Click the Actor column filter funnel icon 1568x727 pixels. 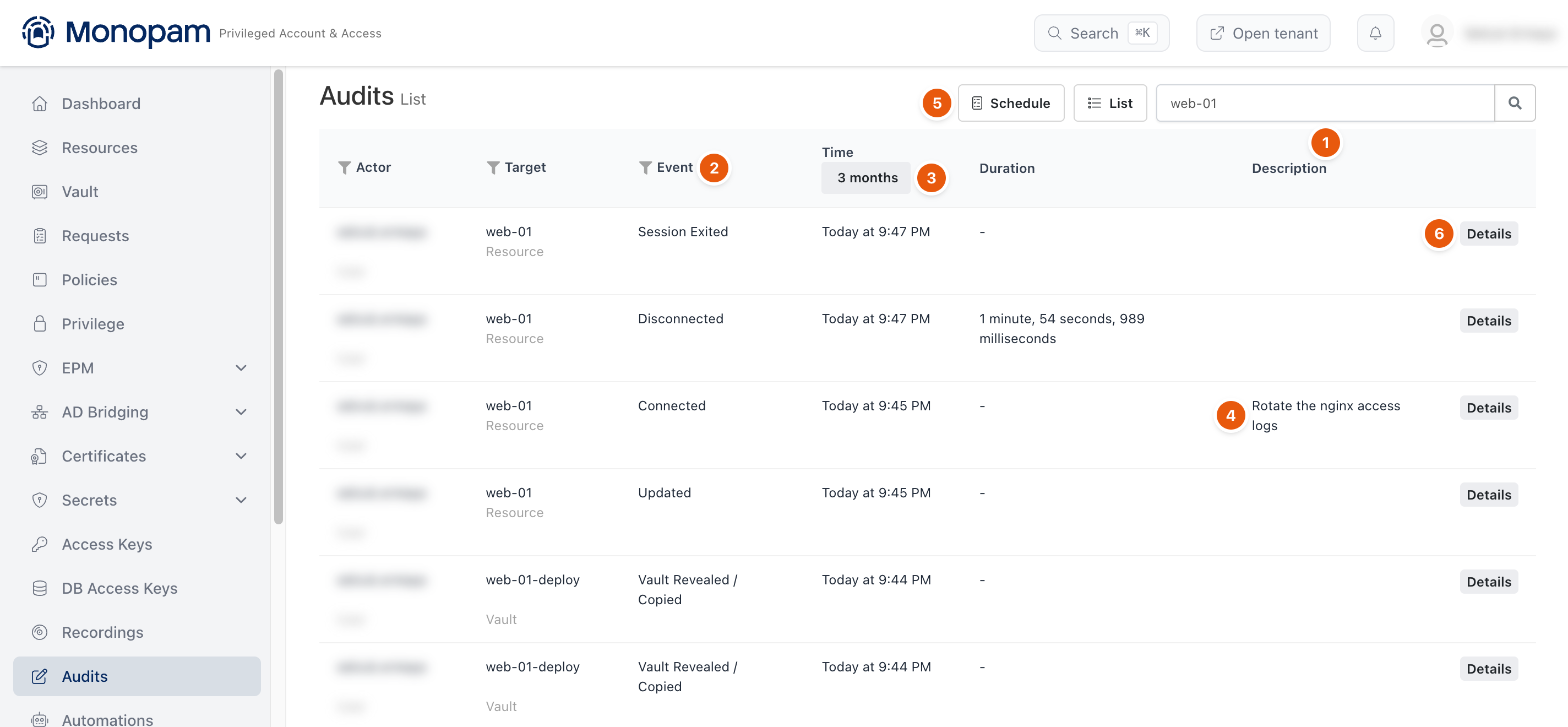tap(344, 168)
